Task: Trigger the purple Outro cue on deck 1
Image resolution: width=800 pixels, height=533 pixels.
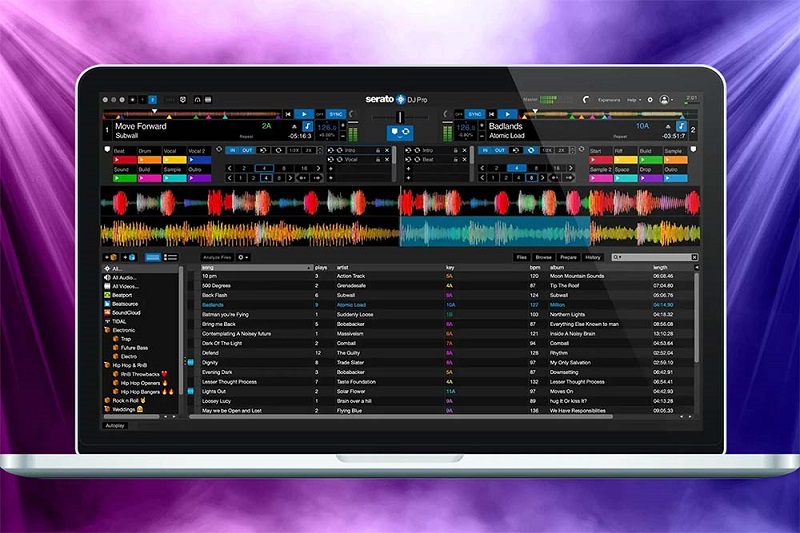Action: pyautogui.click(x=199, y=178)
